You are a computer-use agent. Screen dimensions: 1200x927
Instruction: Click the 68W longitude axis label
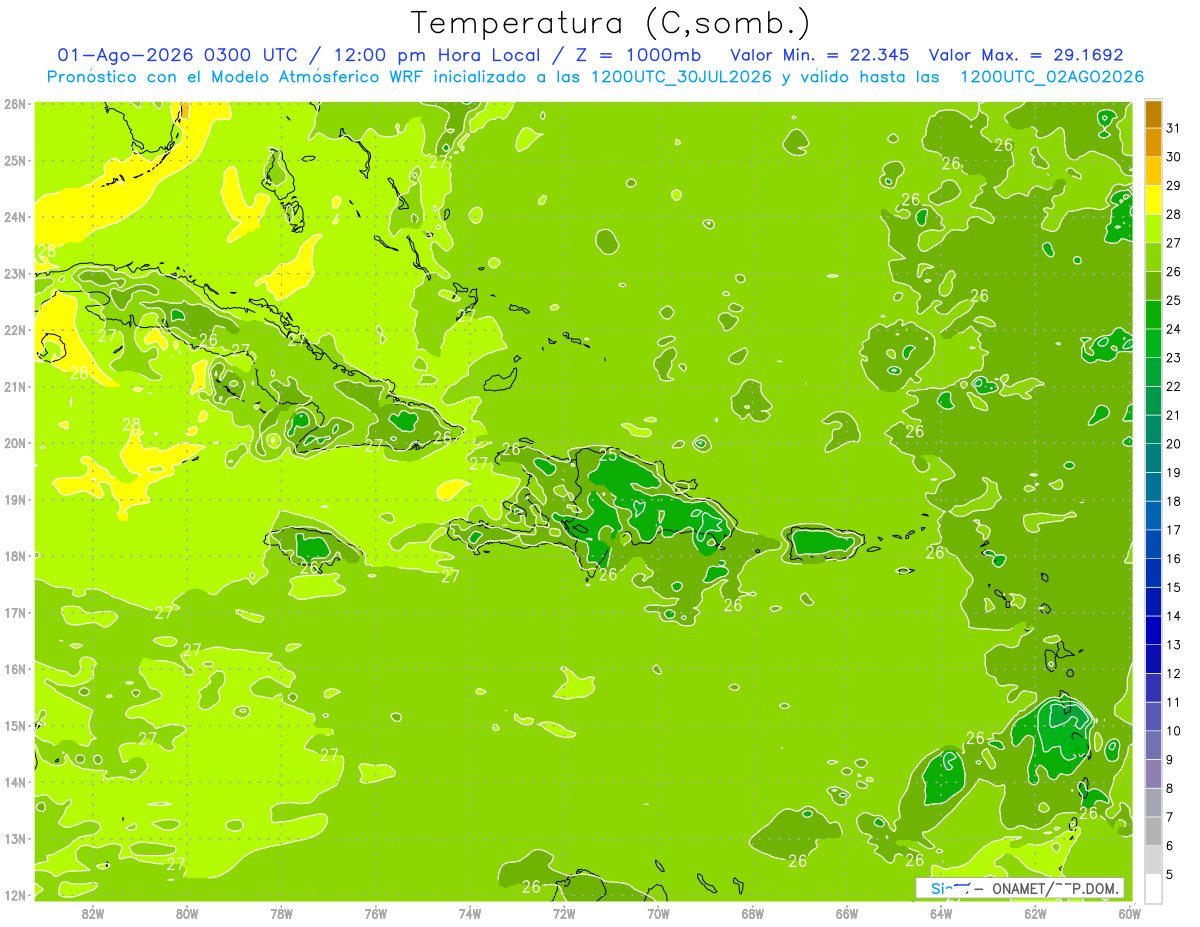(752, 913)
